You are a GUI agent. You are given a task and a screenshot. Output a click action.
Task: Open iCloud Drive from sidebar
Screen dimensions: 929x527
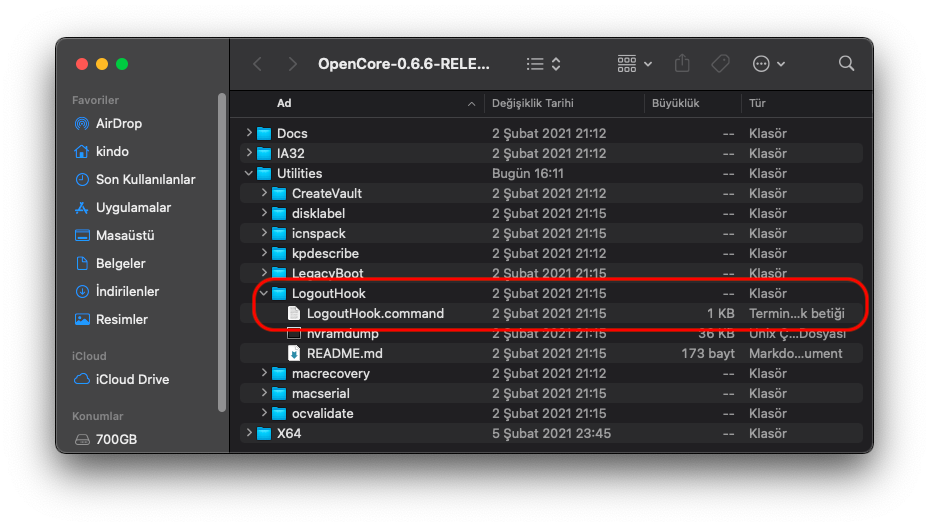[132, 380]
